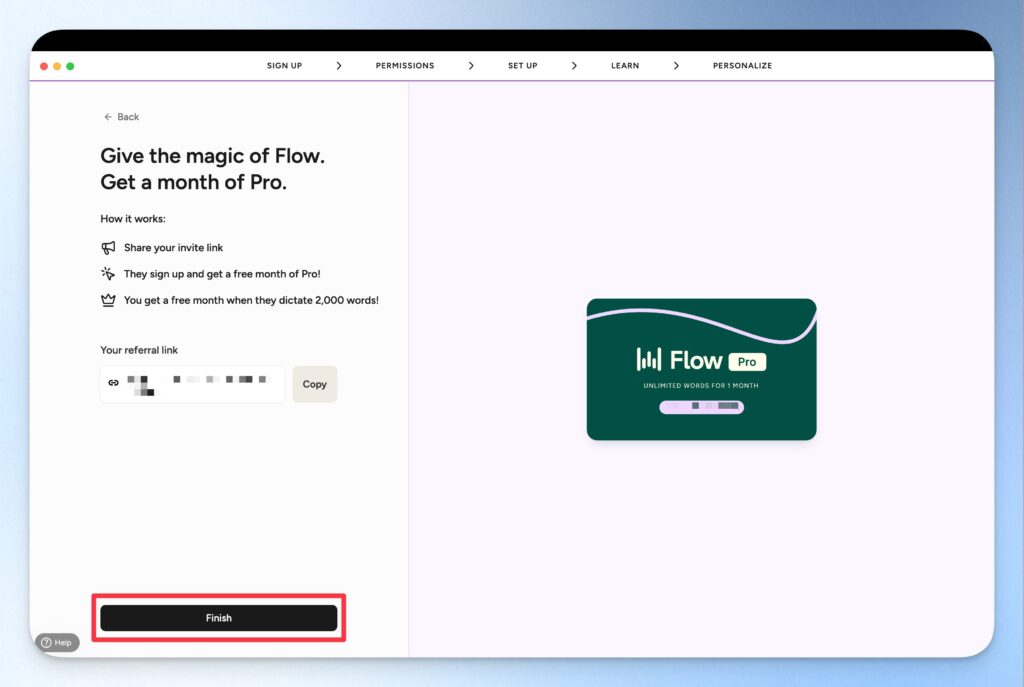
Task: Open the Help widget in the bottom corner
Action: pyautogui.click(x=57, y=642)
